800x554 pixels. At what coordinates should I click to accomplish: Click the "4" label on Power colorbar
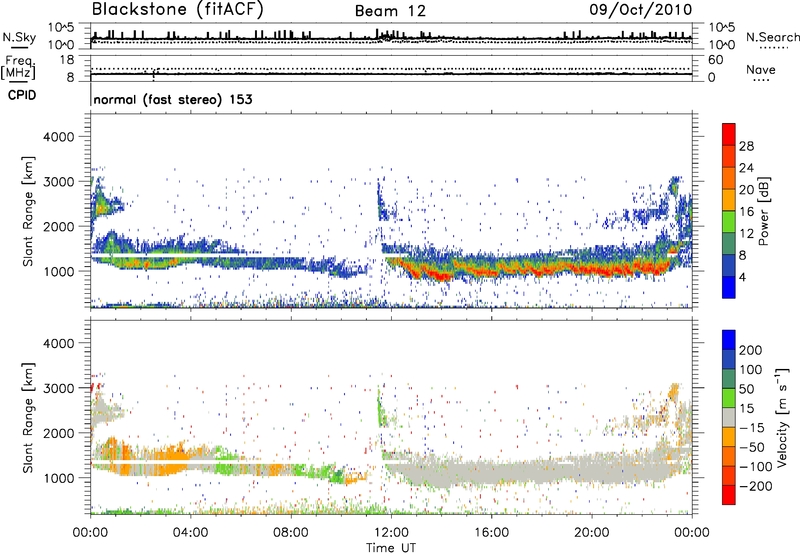(742, 278)
